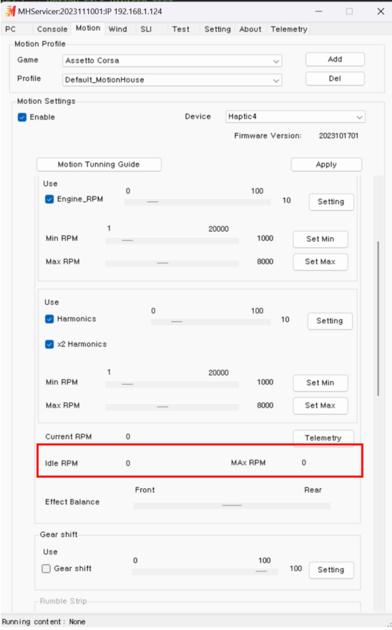This screenshot has width=392, height=630.
Task: Click the vertical scrollbar of motion settings
Action: 378,319
